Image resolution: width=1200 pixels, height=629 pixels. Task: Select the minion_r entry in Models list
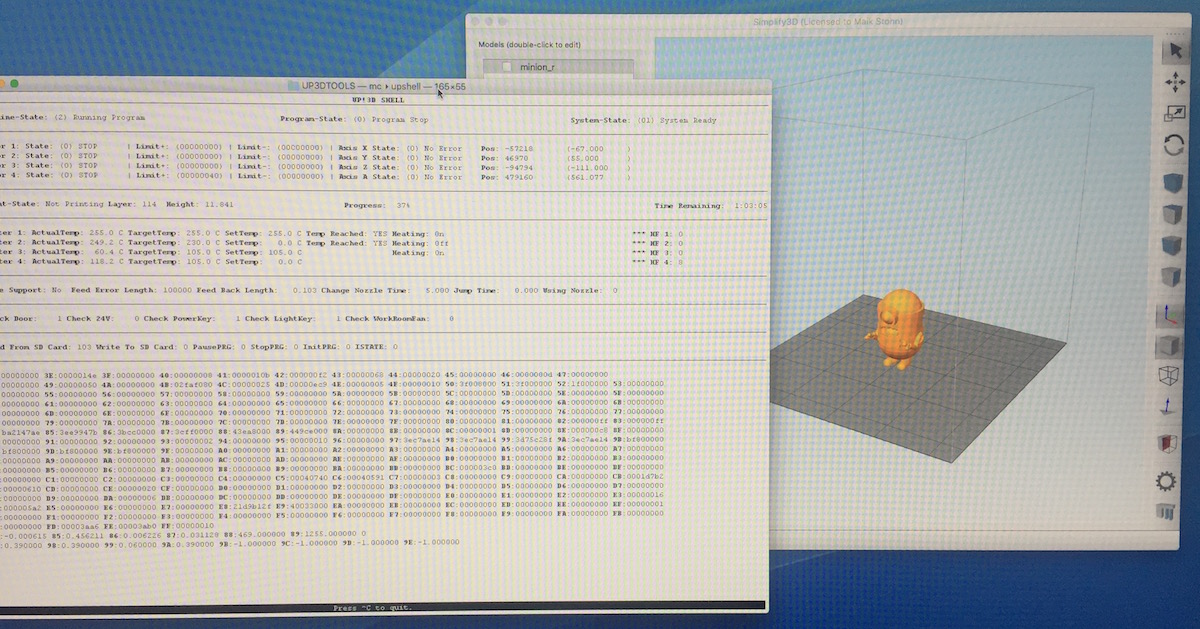[558, 67]
